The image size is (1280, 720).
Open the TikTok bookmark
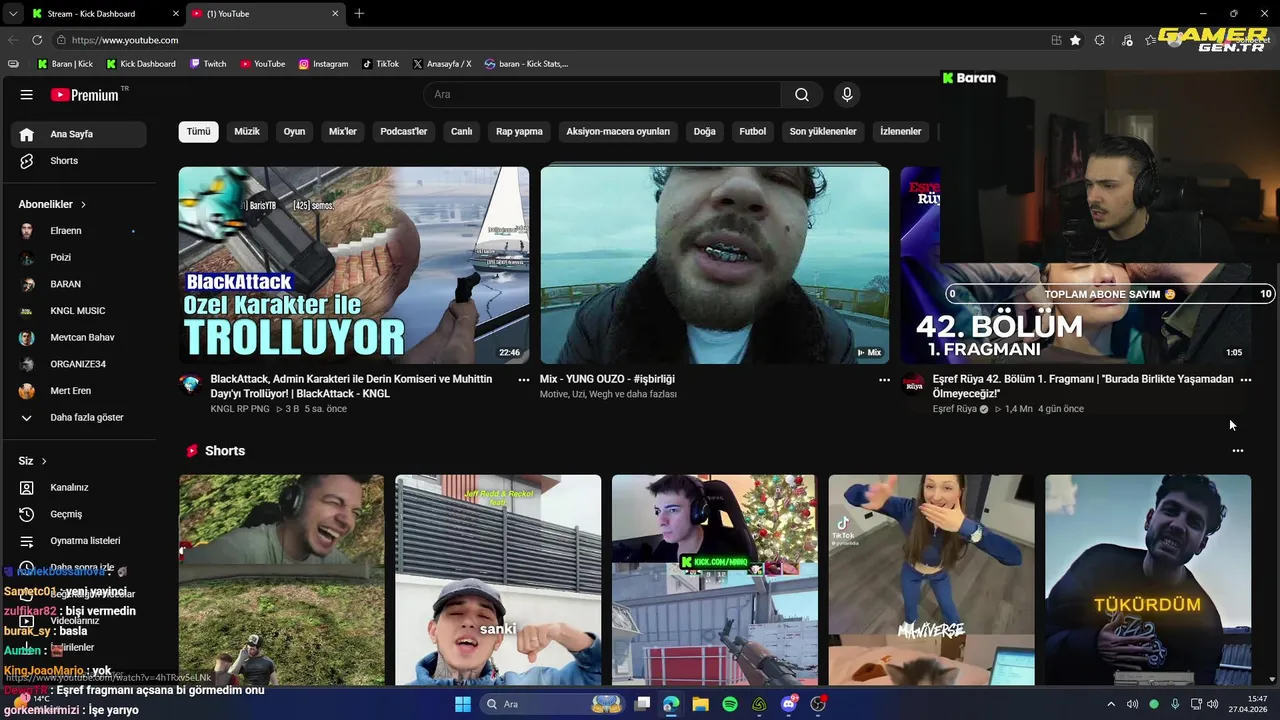[380, 64]
